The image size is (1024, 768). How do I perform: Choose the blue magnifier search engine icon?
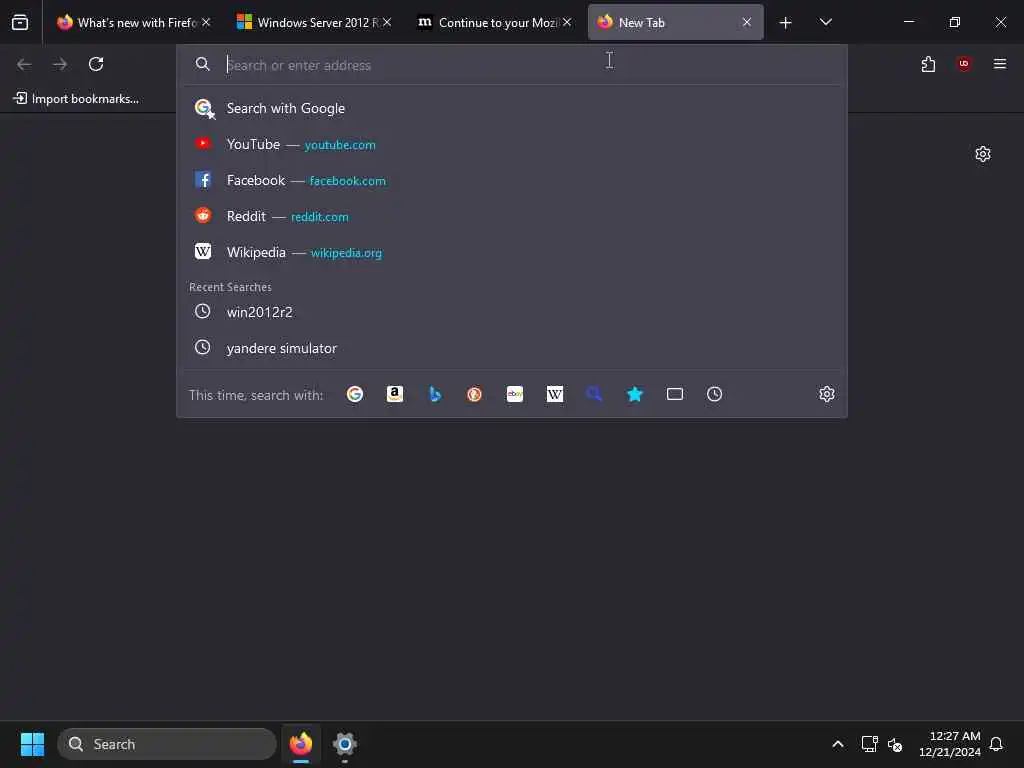click(594, 394)
